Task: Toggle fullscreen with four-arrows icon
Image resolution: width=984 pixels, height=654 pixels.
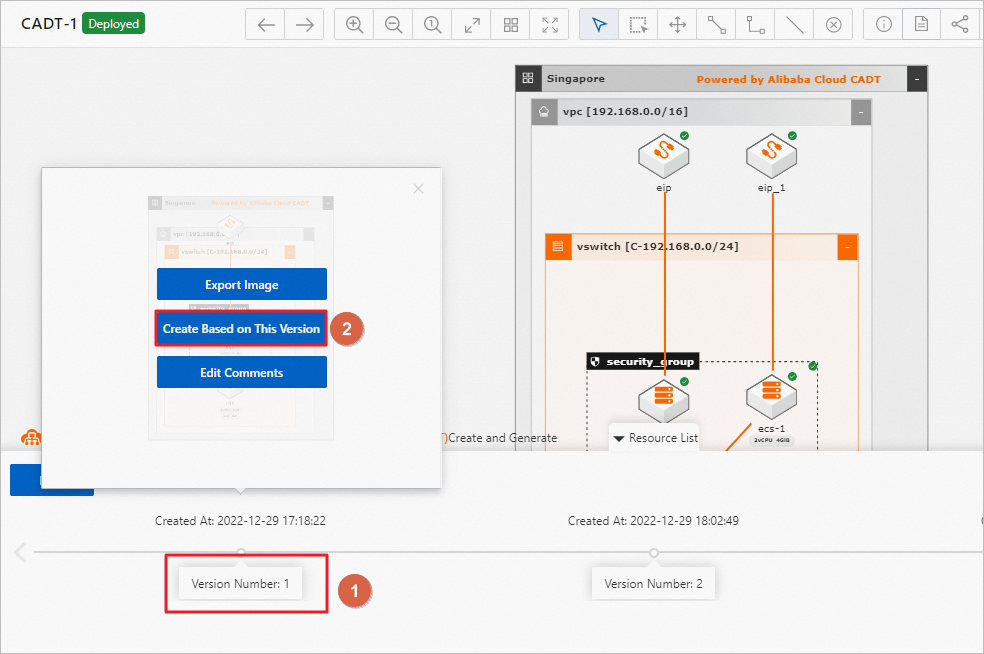Action: pyautogui.click(x=550, y=24)
